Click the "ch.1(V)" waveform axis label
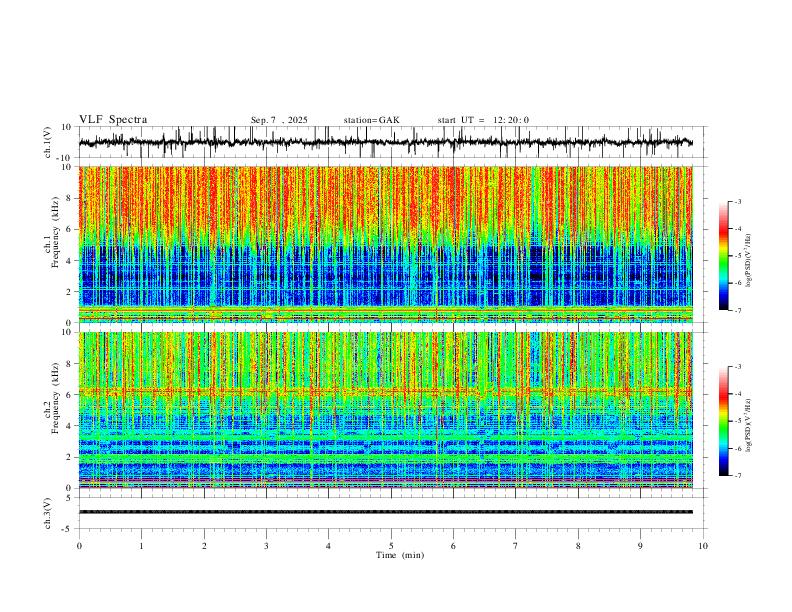The image size is (792, 612). click(x=48, y=142)
